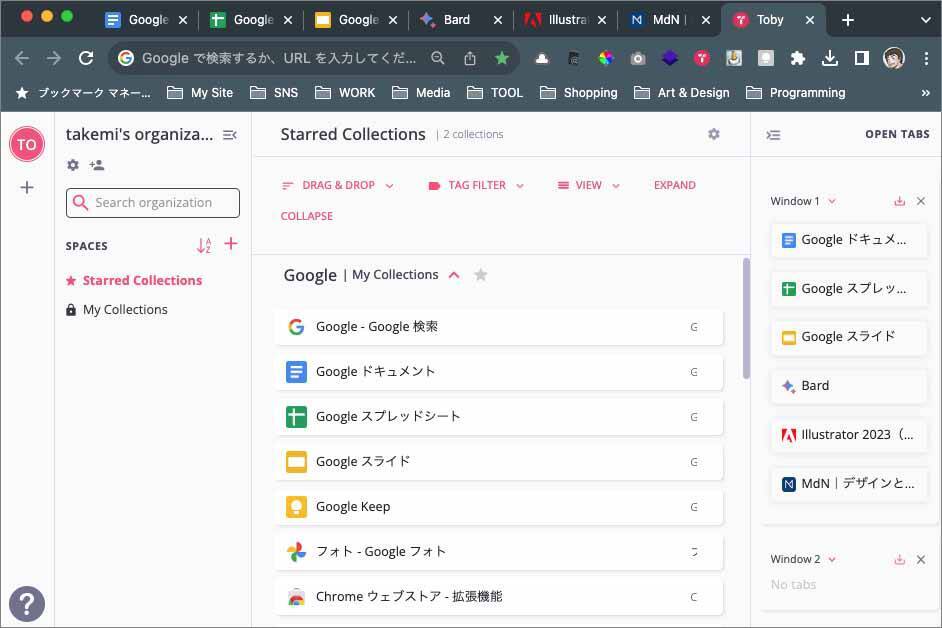This screenshot has width=942, height=628.
Task: Toggle star on Google collection
Action: (481, 275)
